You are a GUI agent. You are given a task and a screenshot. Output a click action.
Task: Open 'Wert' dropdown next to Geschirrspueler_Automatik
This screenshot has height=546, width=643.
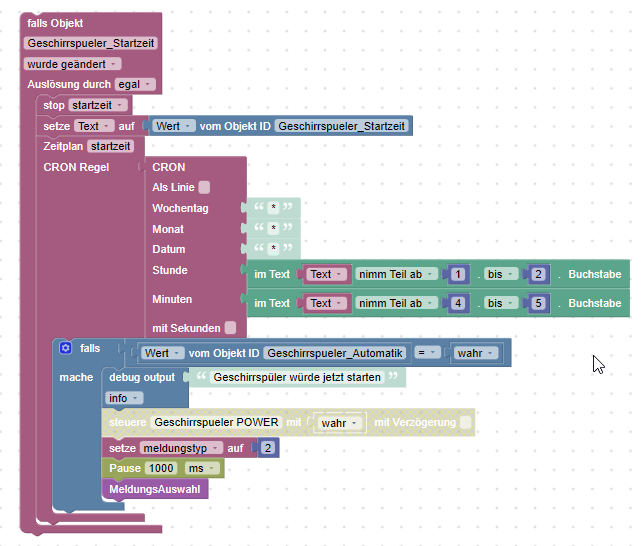(x=162, y=353)
